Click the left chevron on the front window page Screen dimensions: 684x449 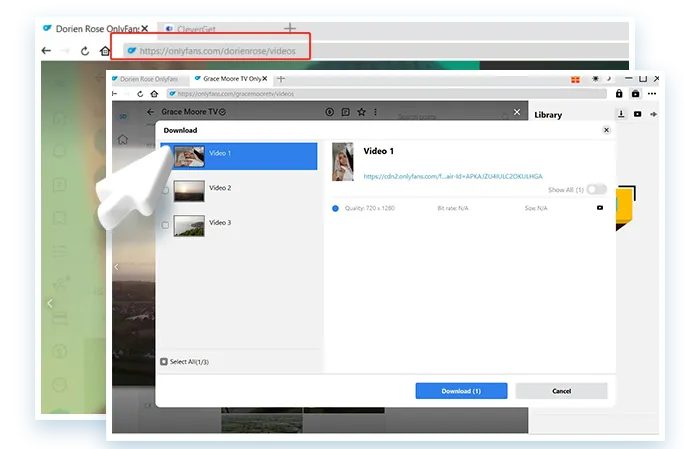pos(116,267)
